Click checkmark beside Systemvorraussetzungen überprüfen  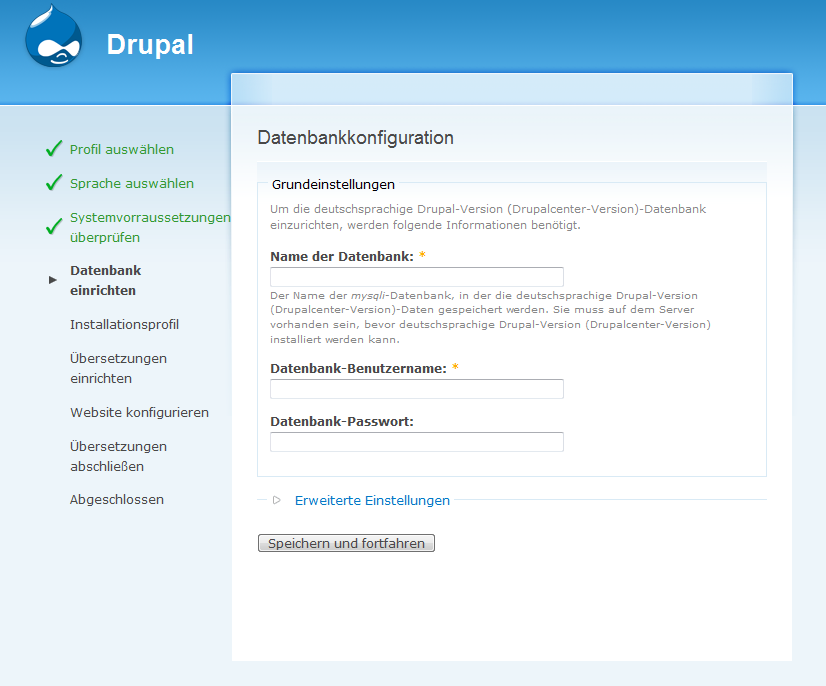point(54,227)
